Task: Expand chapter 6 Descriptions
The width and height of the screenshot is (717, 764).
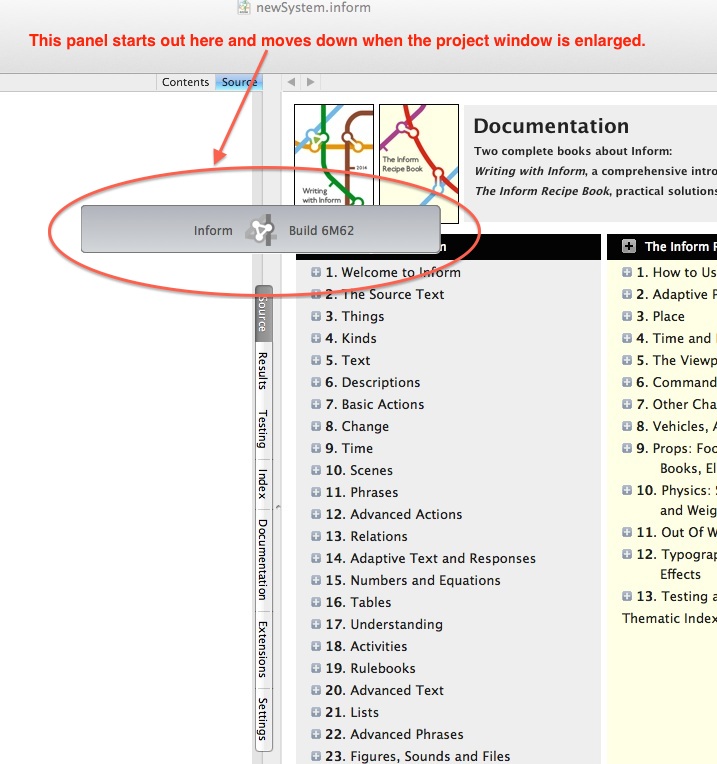Action: coord(316,382)
